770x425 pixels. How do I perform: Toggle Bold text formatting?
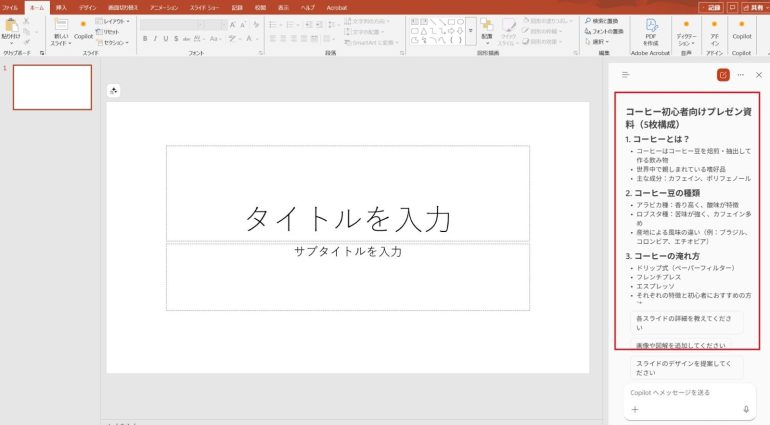click(144, 39)
